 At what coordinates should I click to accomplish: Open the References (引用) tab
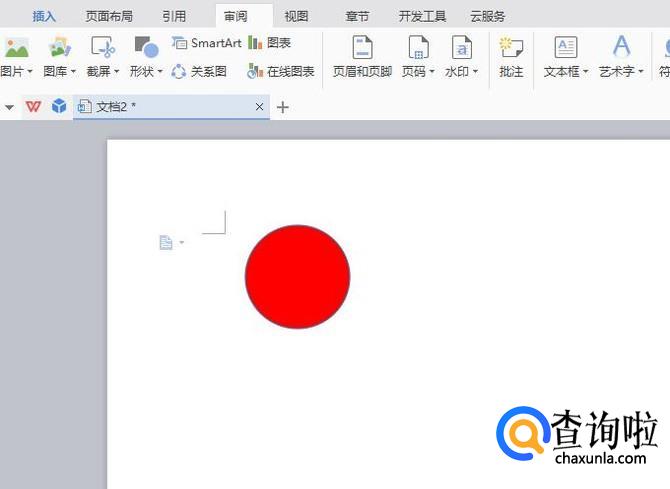(x=174, y=16)
